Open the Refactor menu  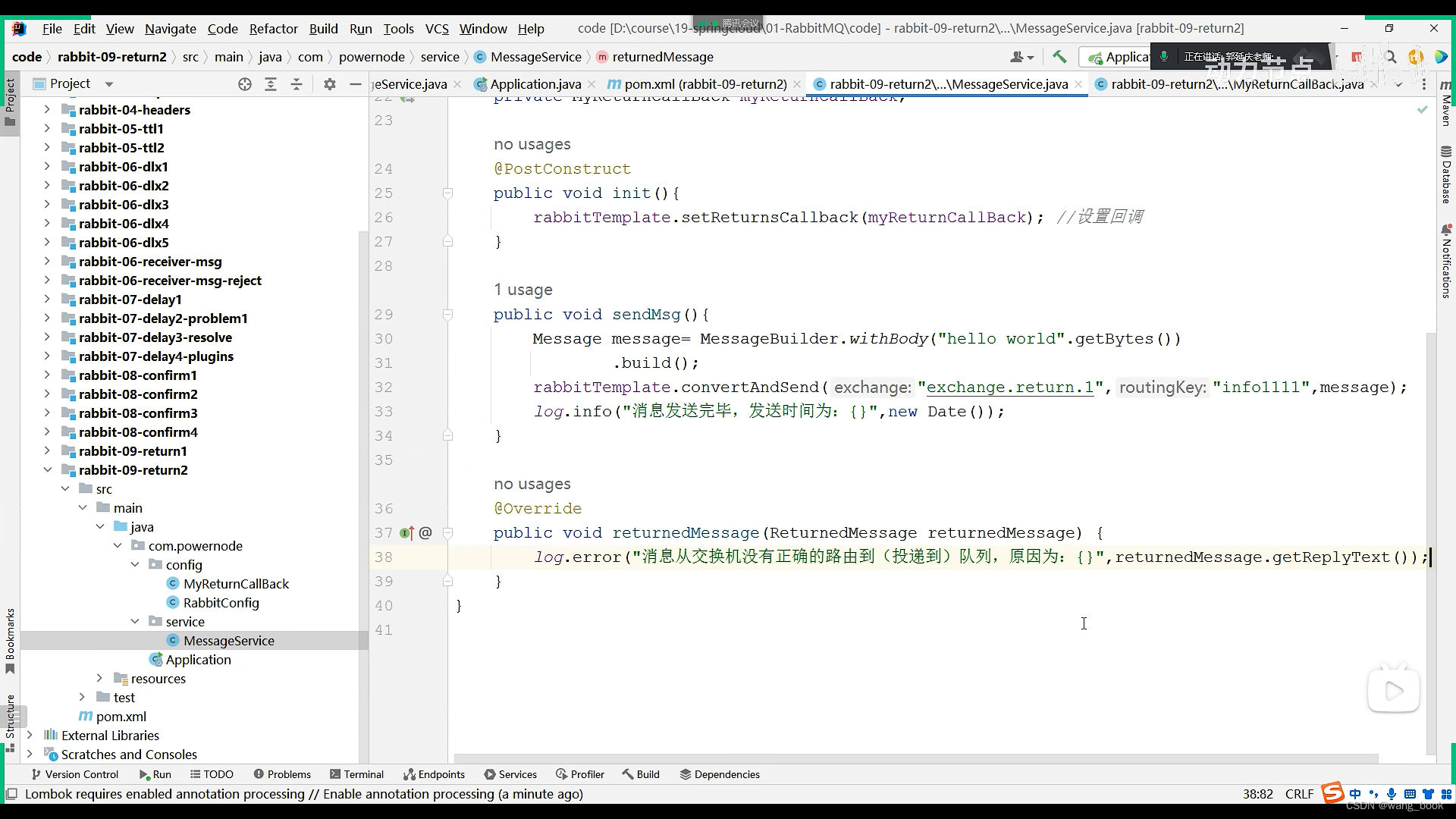click(x=273, y=29)
